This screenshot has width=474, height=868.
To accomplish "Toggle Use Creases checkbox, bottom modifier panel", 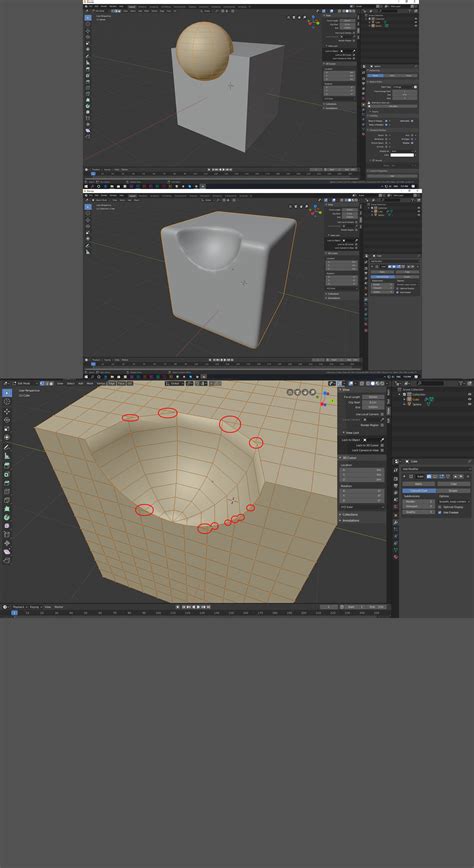I will pyautogui.click(x=440, y=512).
